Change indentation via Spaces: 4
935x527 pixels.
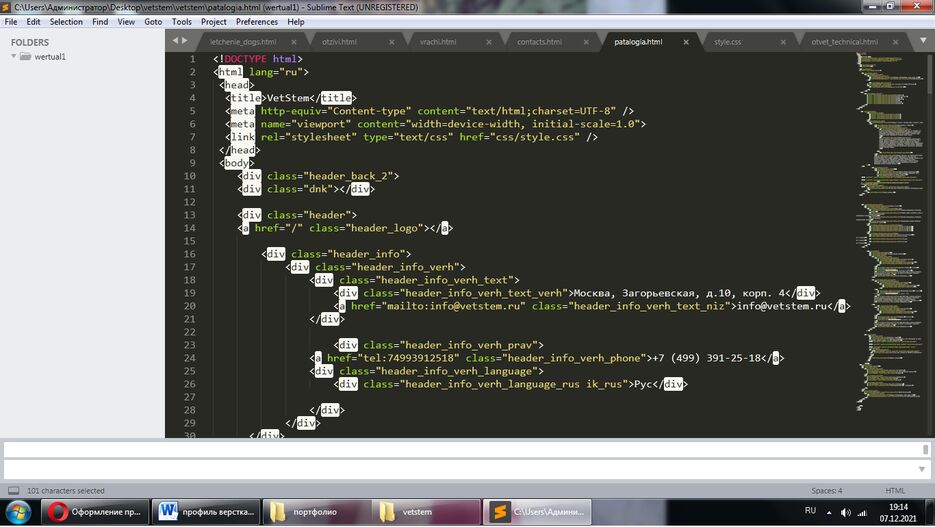click(x=826, y=491)
